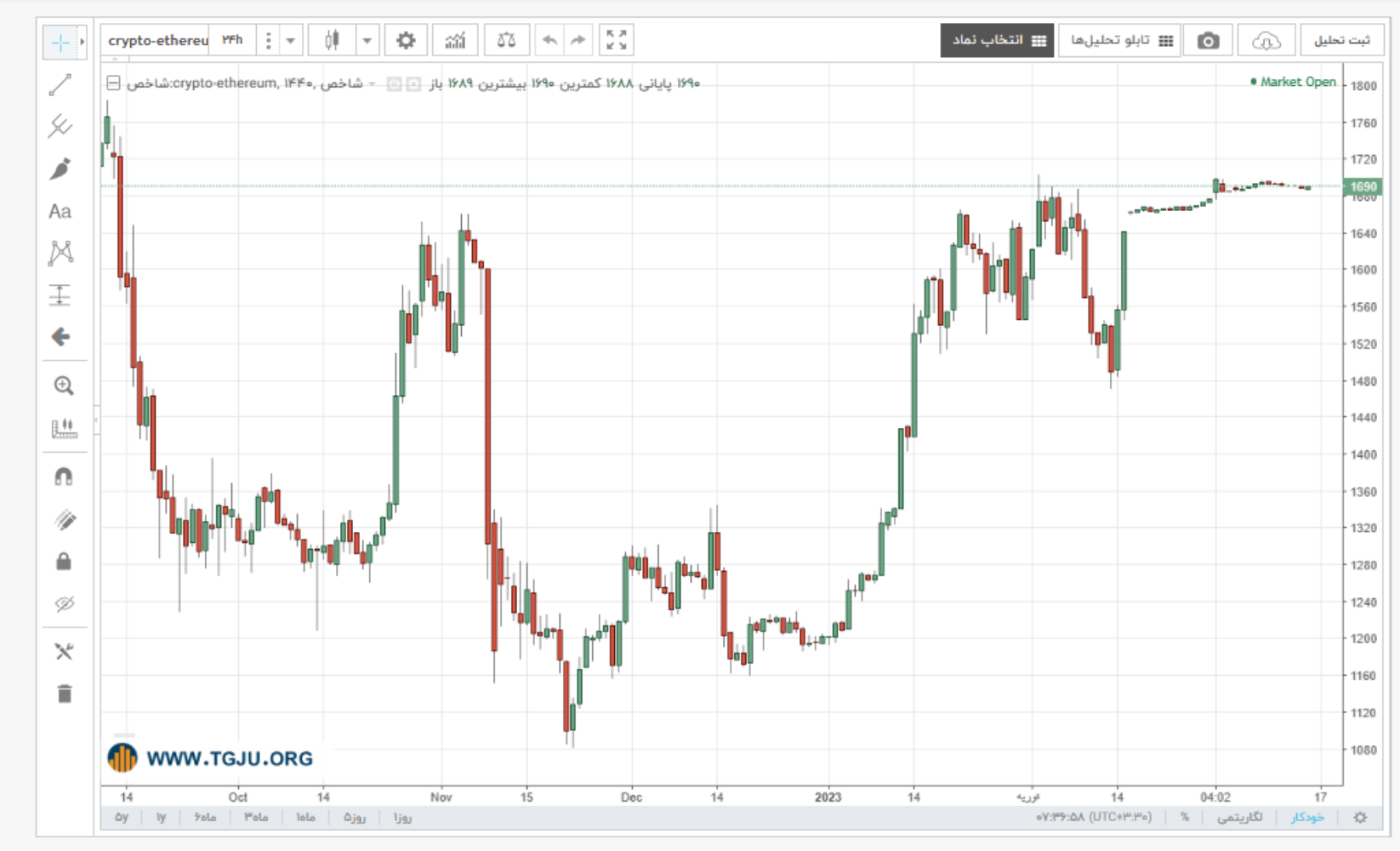Select the 3-month time range

pos(256,817)
